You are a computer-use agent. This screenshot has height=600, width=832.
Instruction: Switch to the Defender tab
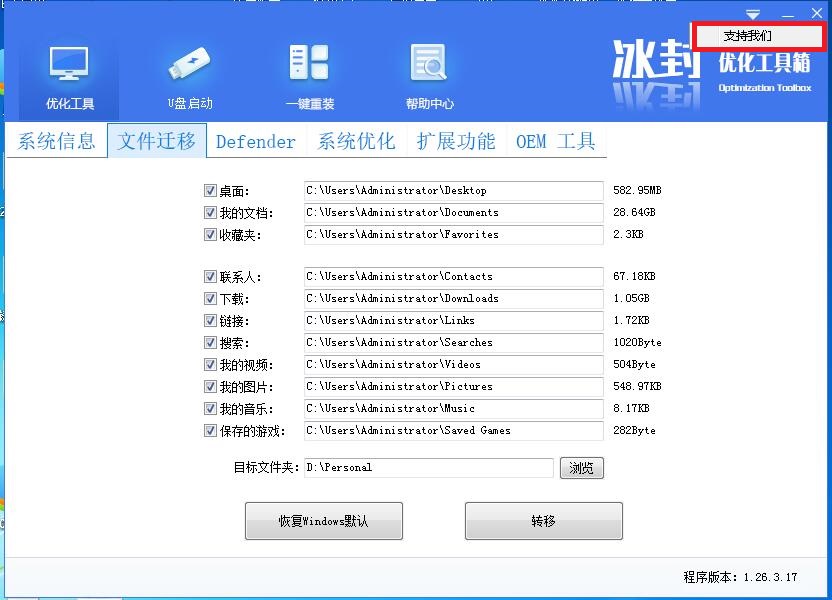click(x=256, y=142)
